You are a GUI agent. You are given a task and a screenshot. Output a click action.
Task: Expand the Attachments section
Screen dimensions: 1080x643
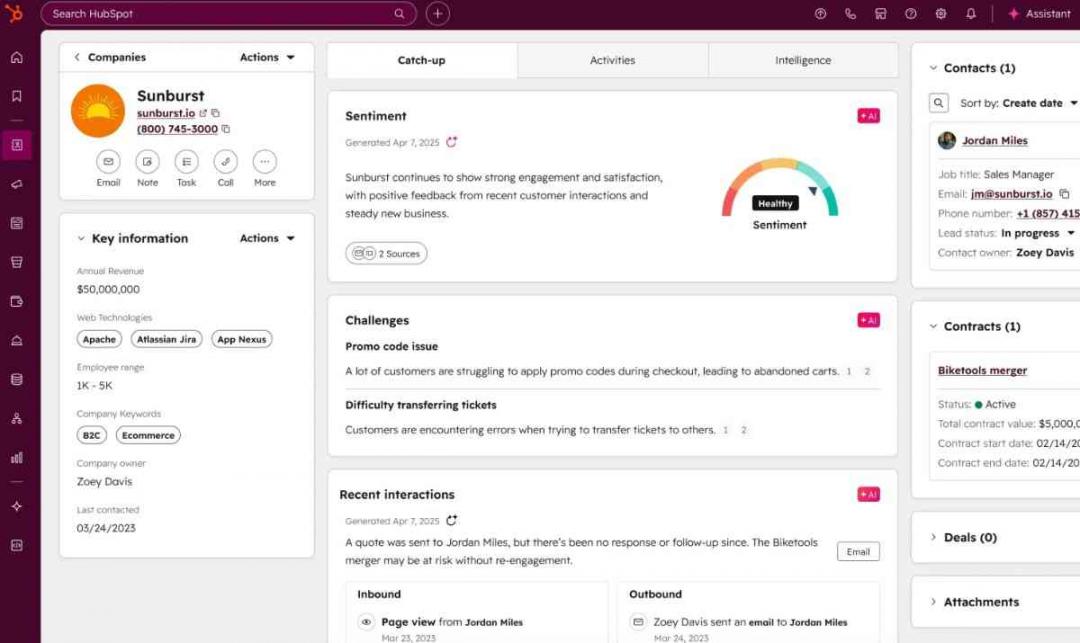click(933, 602)
